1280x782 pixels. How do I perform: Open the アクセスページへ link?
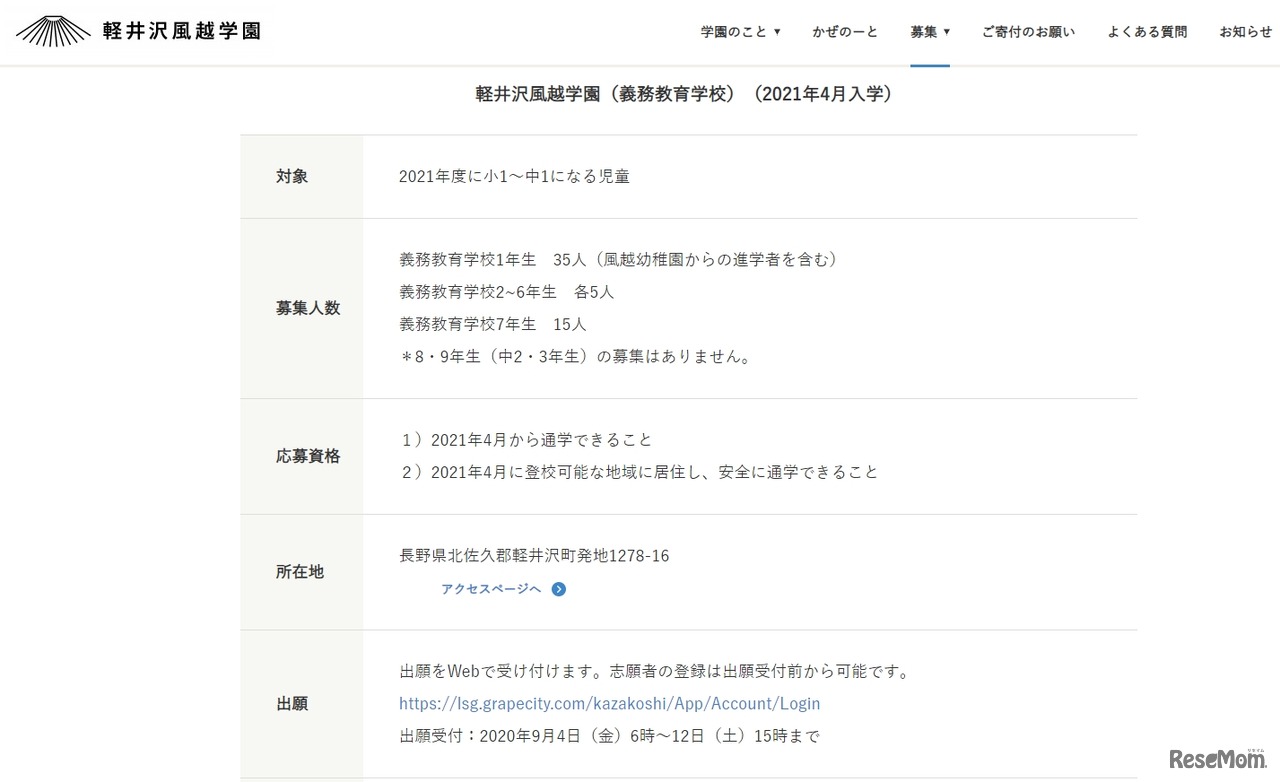point(491,589)
